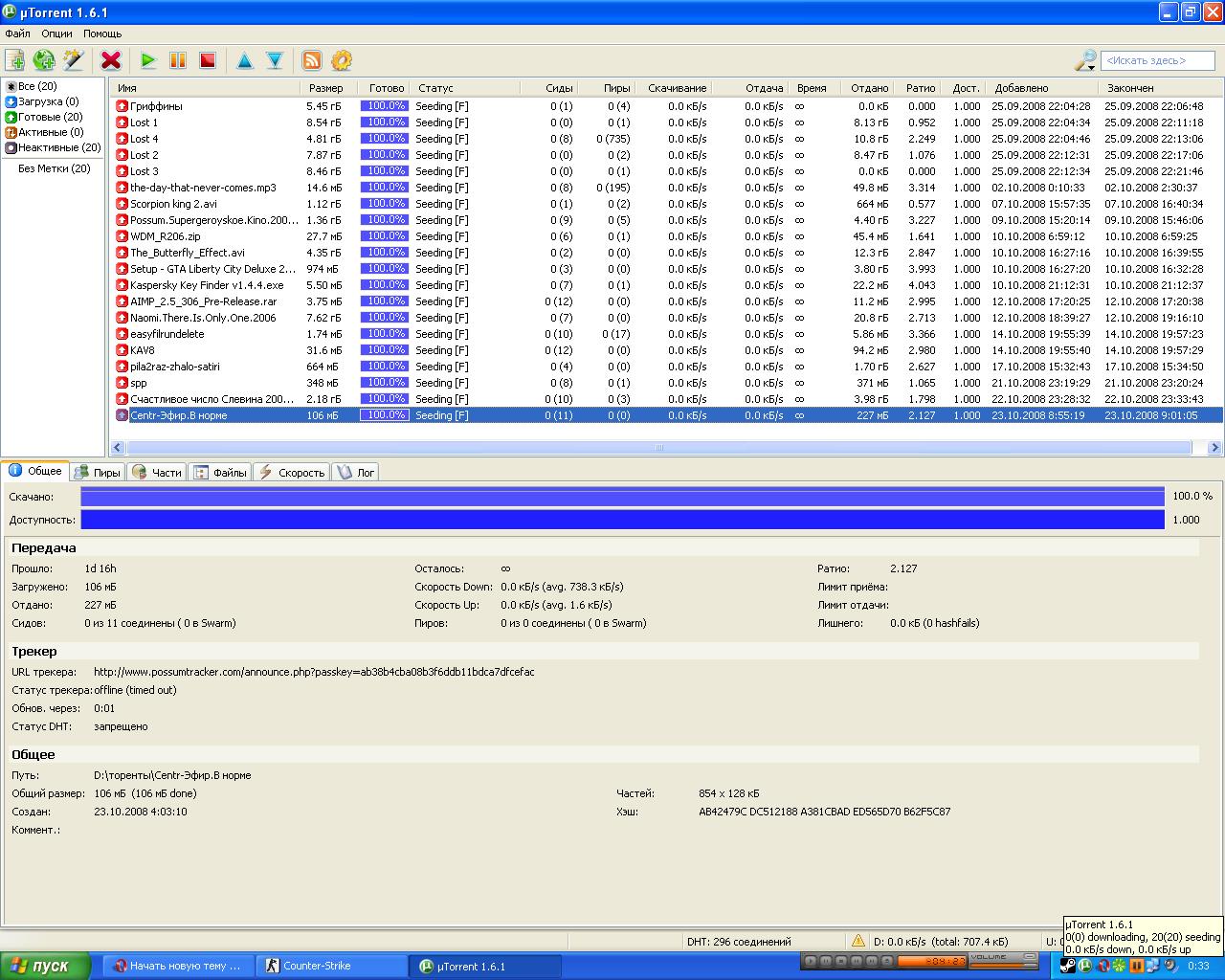Click the µTorrent icon in system tray
This screenshot has width=1225, height=980.
tap(1085, 966)
